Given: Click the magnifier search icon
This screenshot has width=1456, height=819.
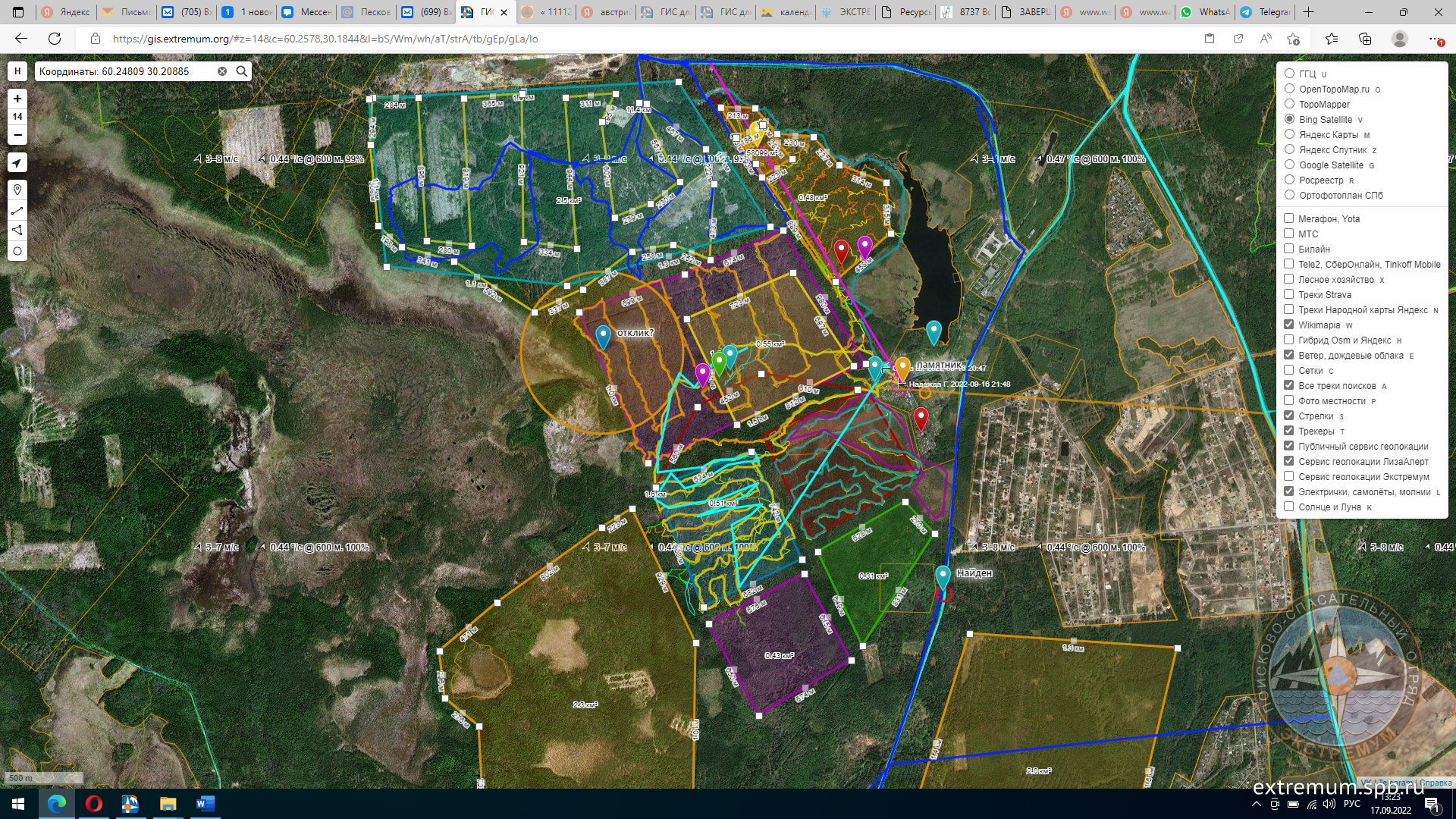Looking at the screenshot, I should [241, 71].
